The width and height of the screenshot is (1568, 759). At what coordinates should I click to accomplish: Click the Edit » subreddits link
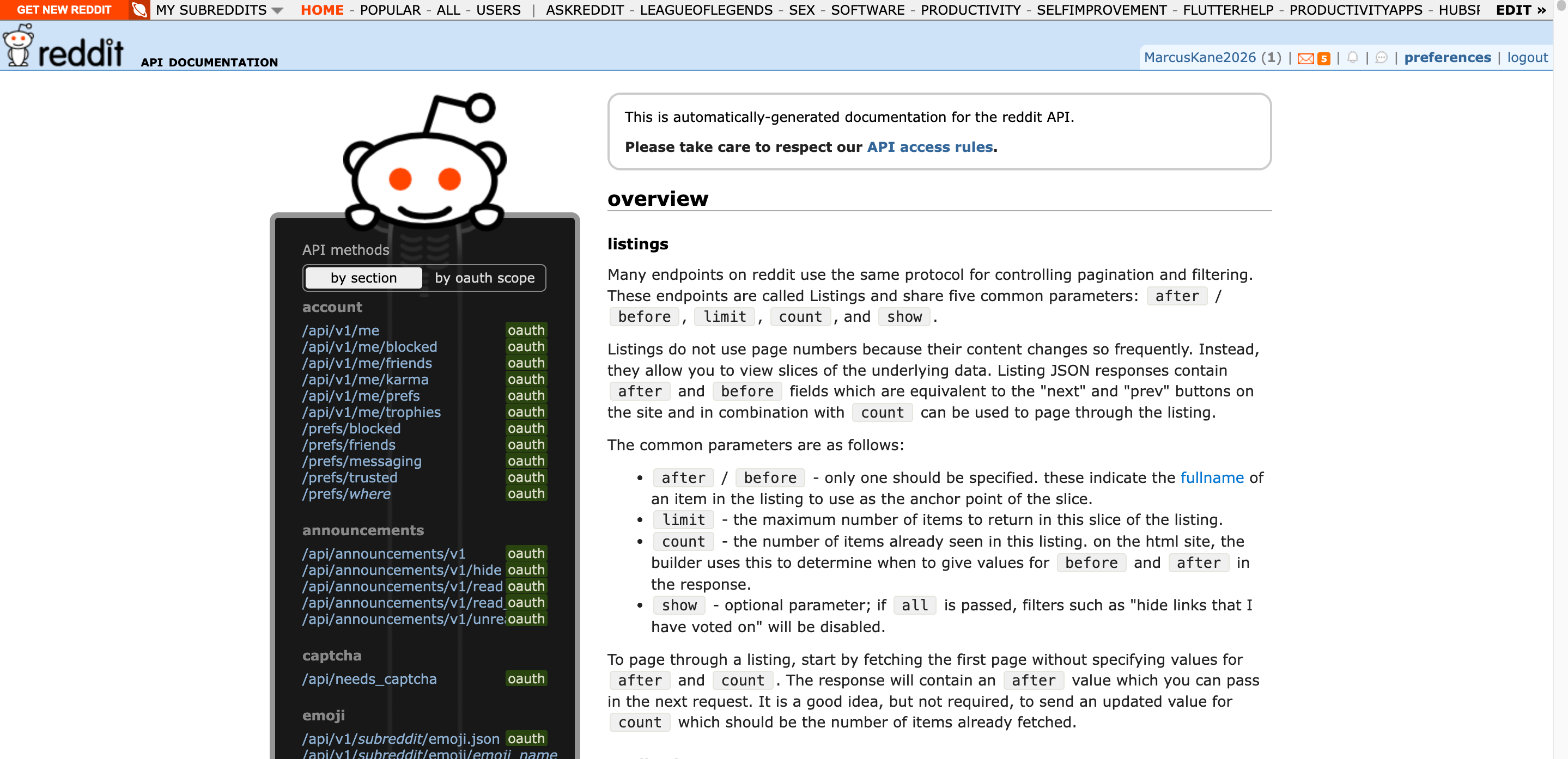coord(1521,10)
